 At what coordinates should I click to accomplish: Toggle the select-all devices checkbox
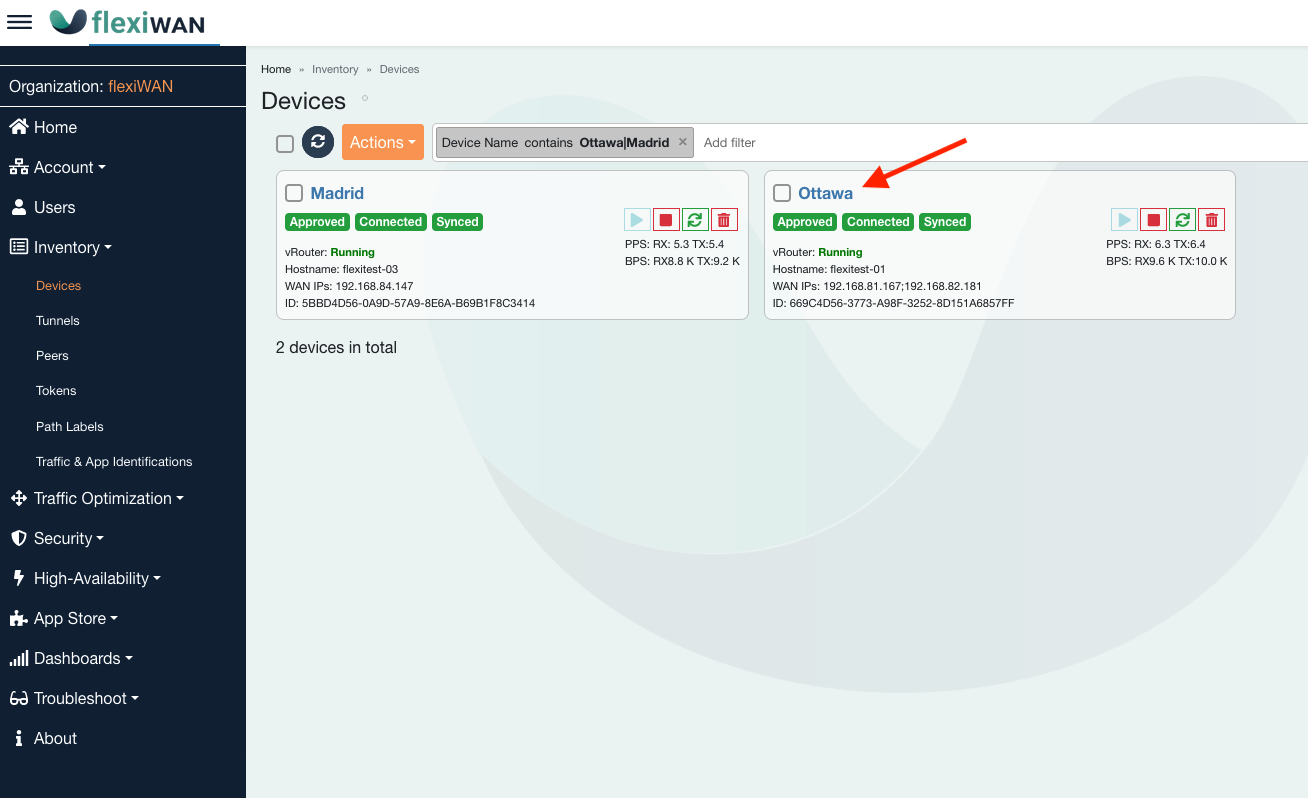[x=285, y=143]
